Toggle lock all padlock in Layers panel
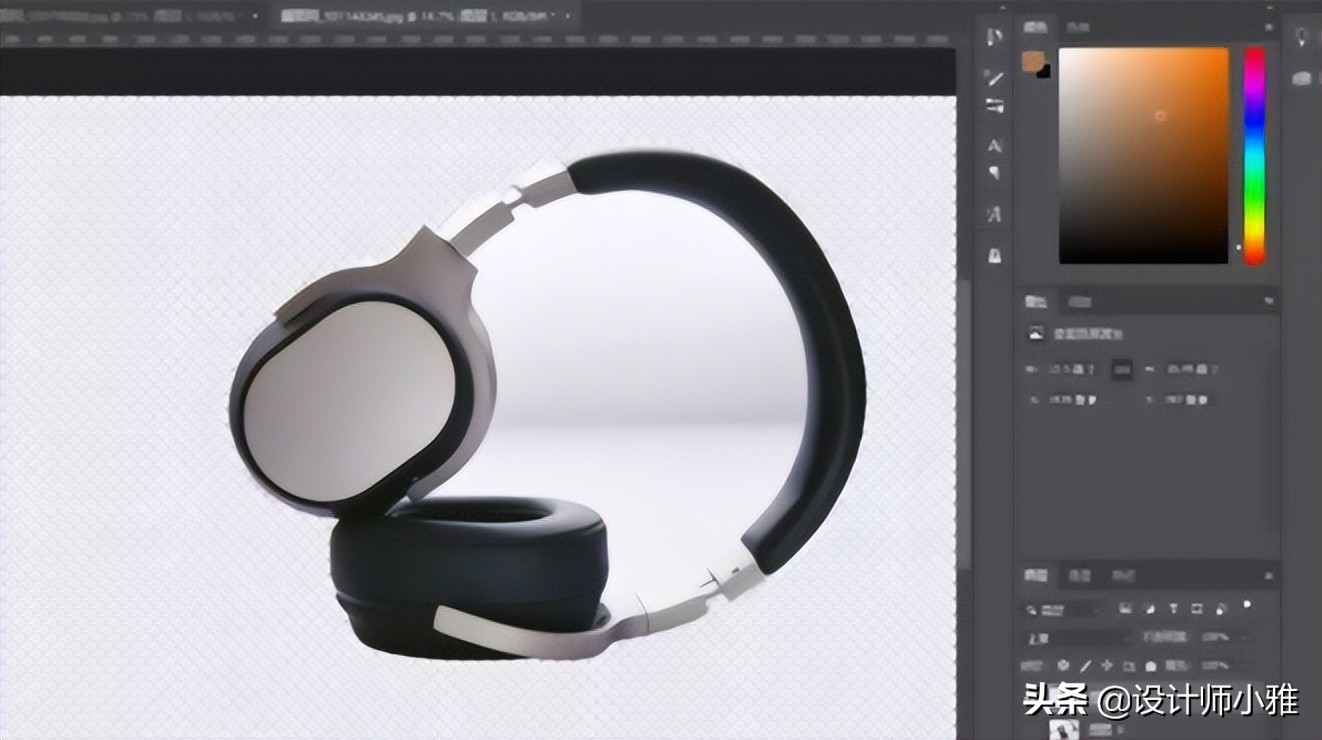Image resolution: width=1322 pixels, height=740 pixels. [1151, 665]
